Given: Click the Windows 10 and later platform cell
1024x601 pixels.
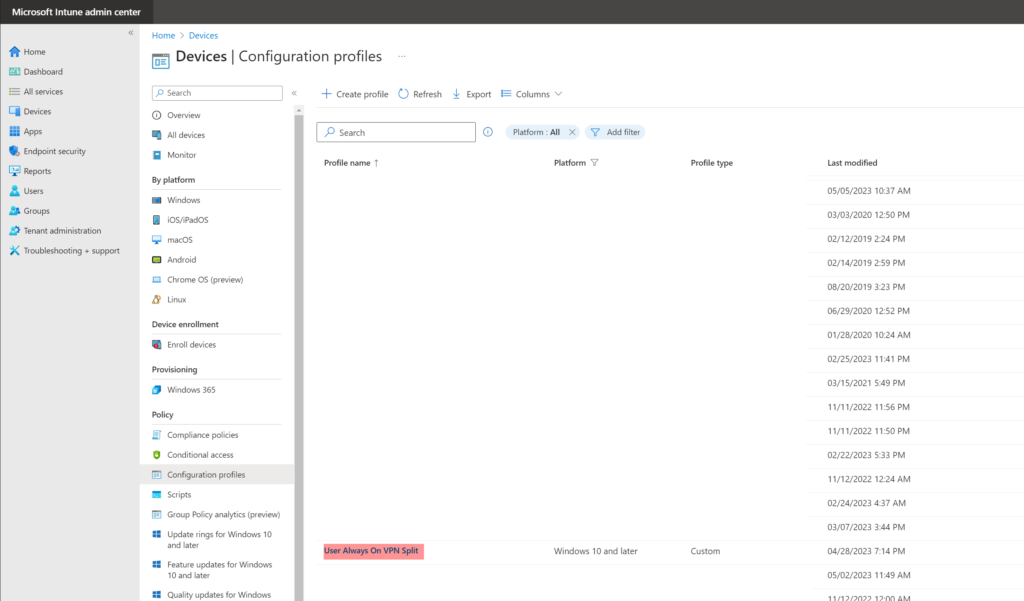Looking at the screenshot, I should (x=596, y=551).
